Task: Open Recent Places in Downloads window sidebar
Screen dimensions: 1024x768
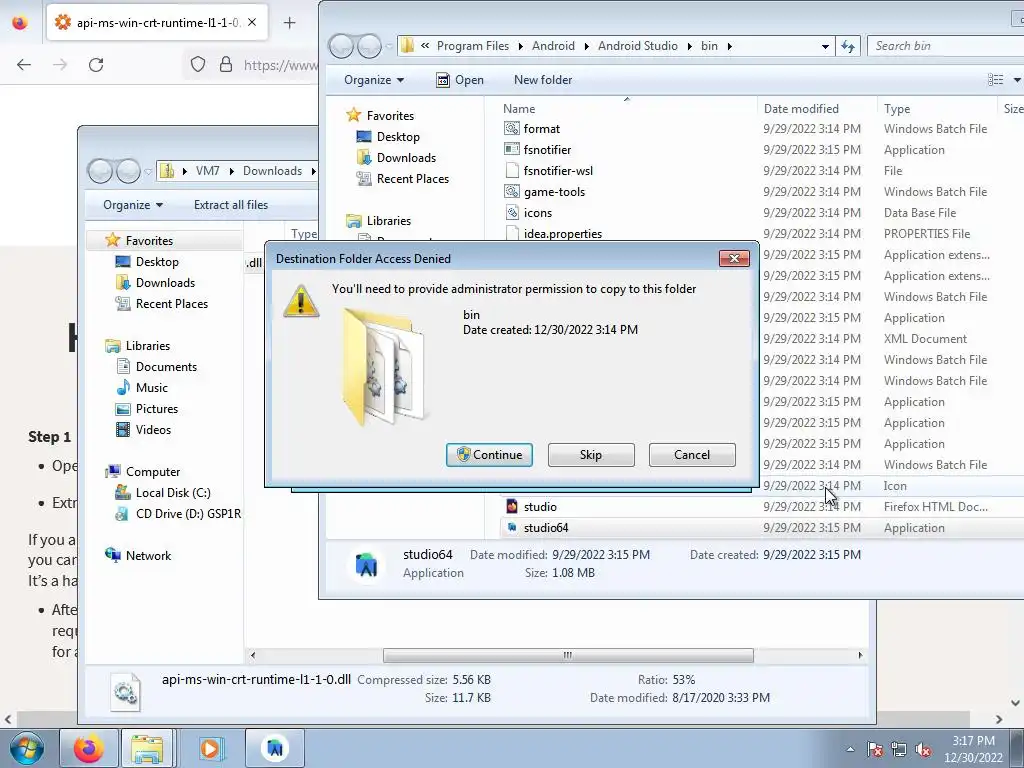Action: point(172,304)
